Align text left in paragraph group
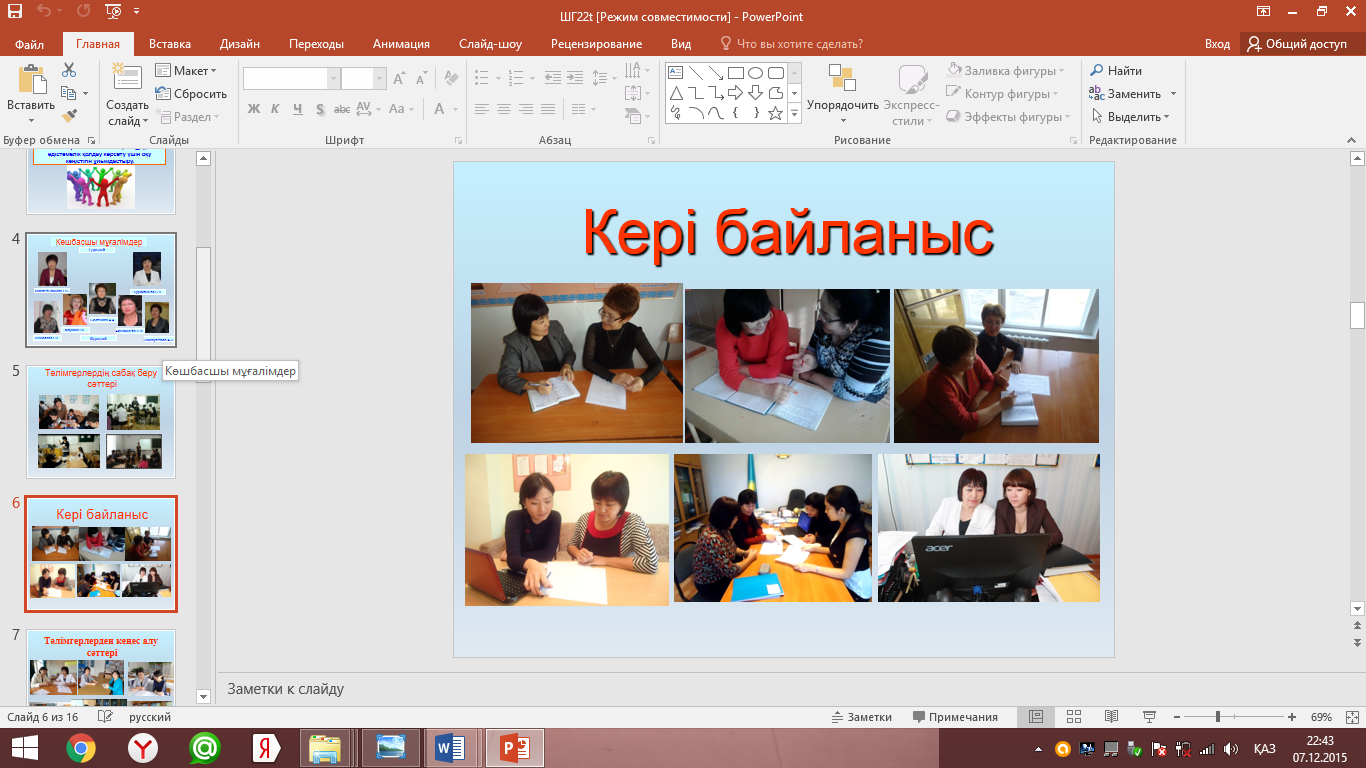 (482, 109)
